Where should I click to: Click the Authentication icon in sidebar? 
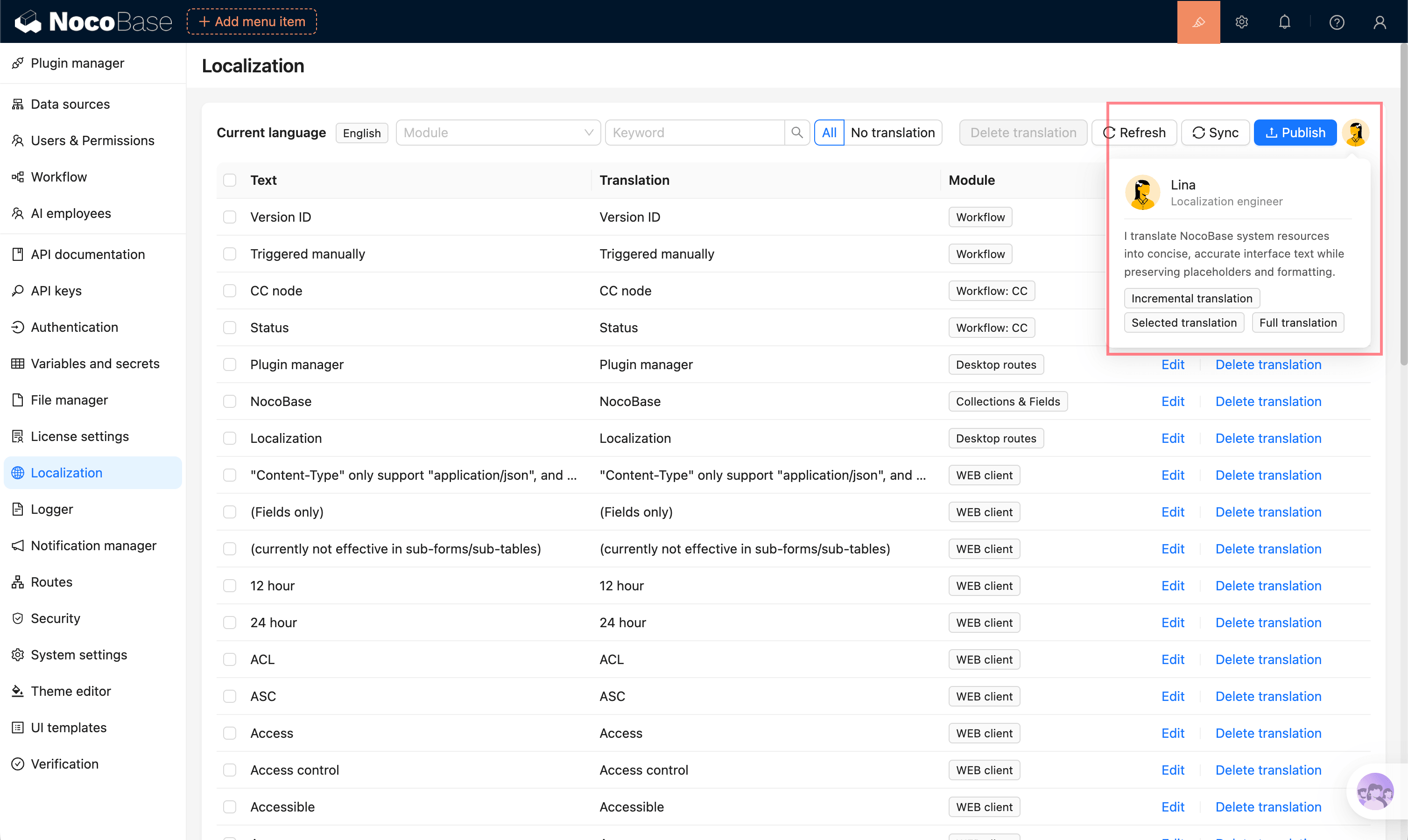tap(18, 327)
